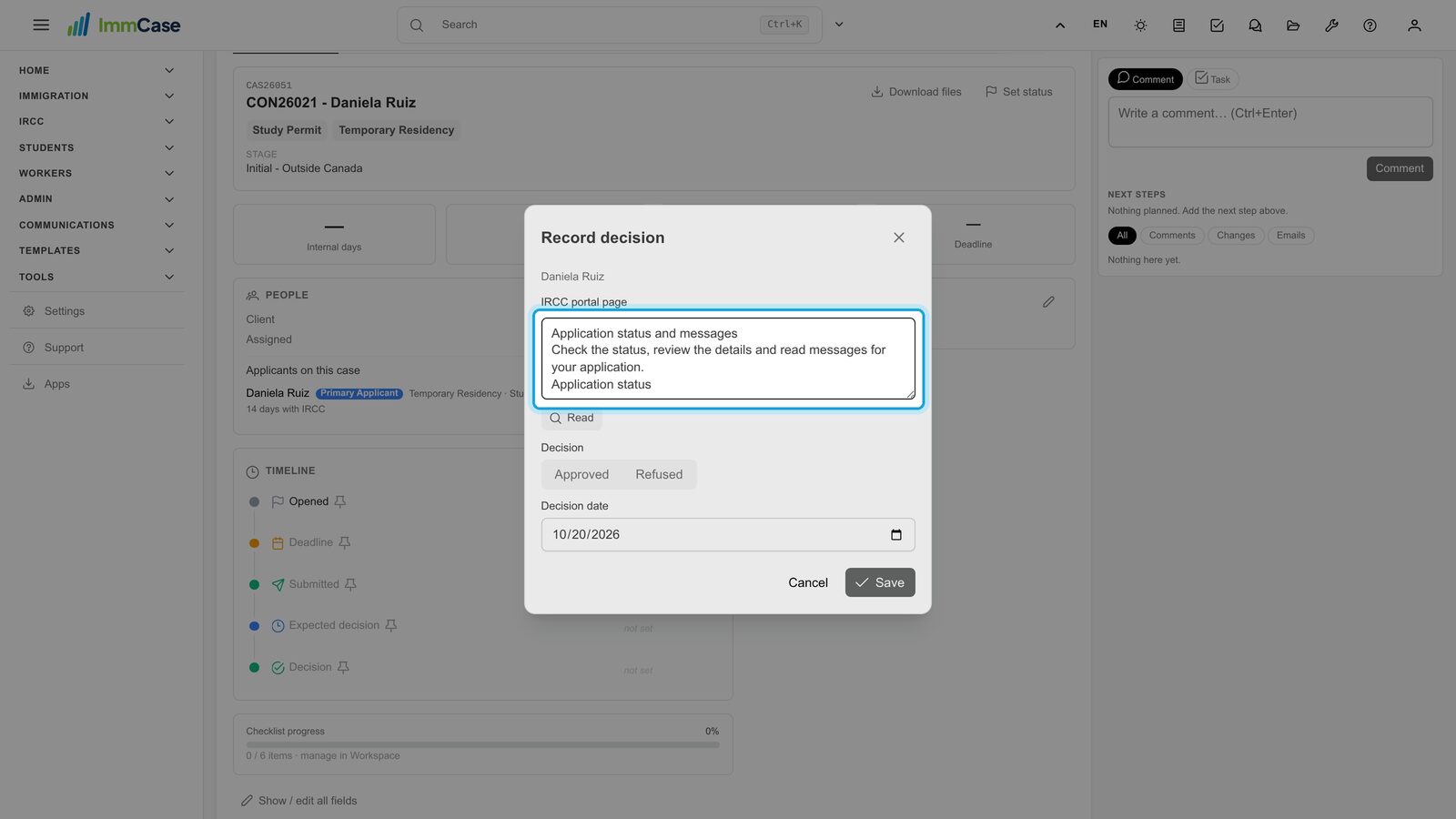Filter activity by Emails
1456x819 pixels.
pos(1290,236)
